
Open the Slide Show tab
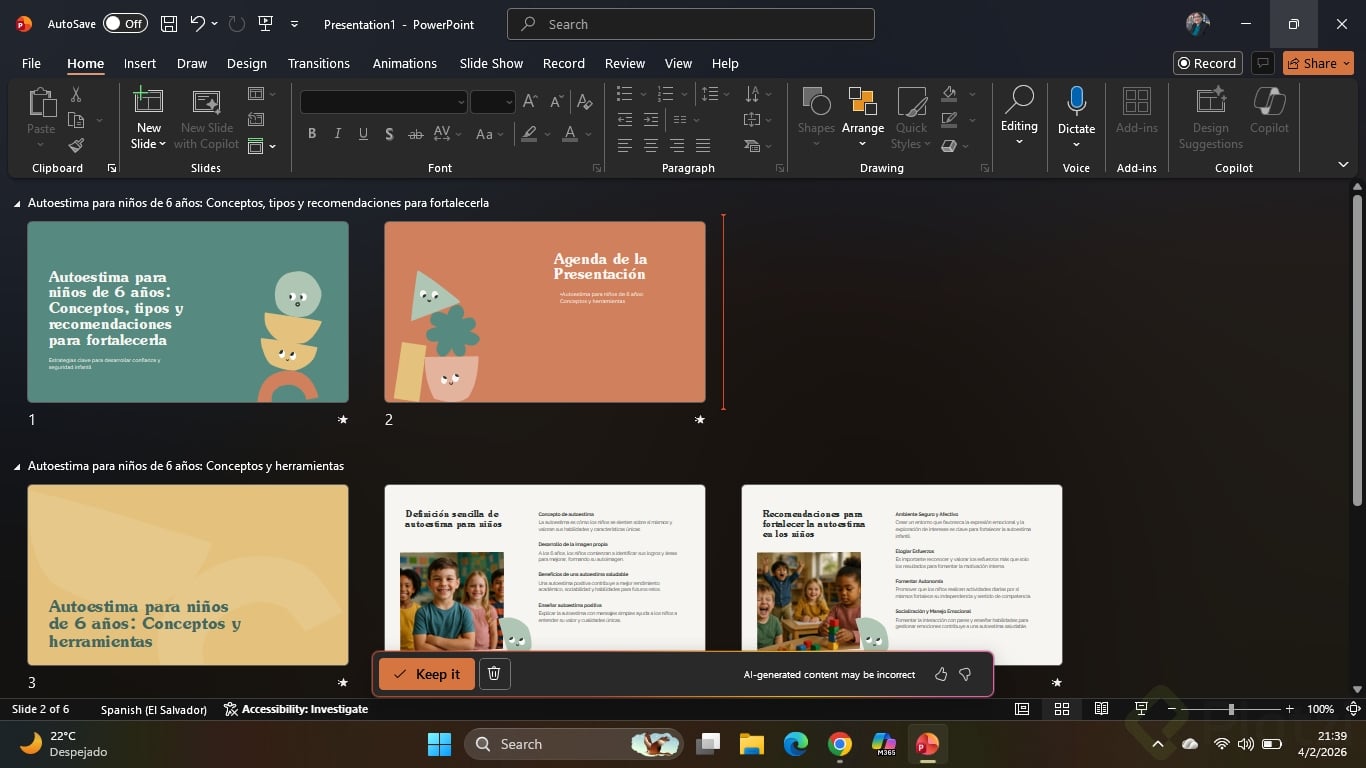491,63
